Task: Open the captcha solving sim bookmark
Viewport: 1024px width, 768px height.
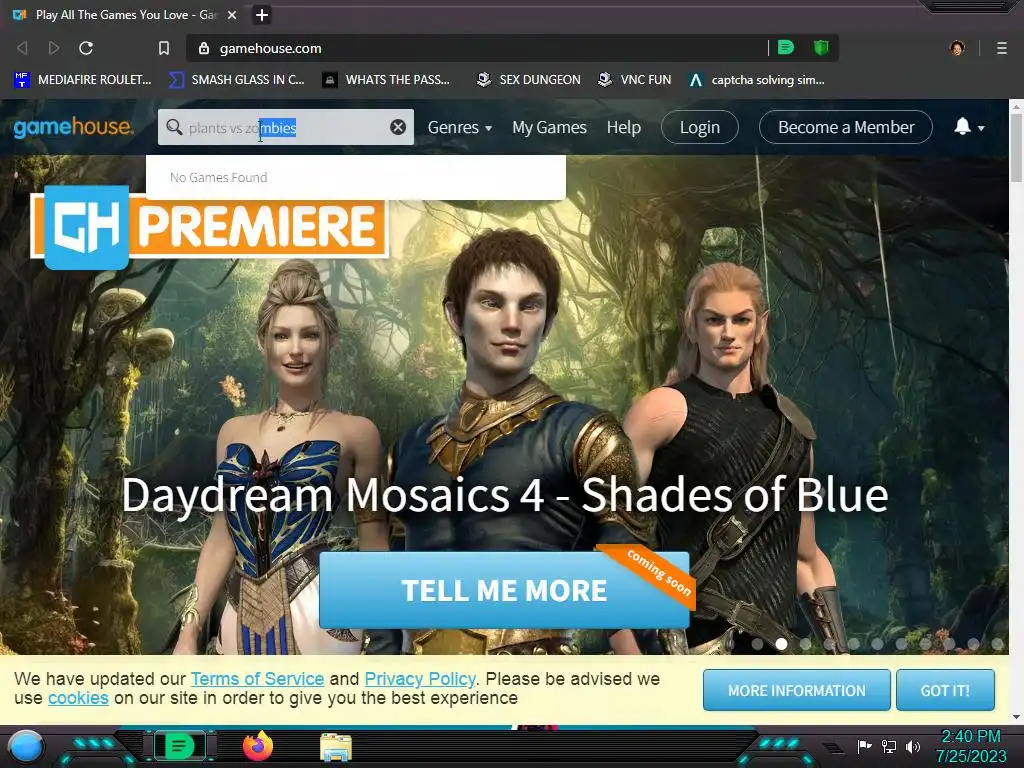Action: click(x=757, y=80)
